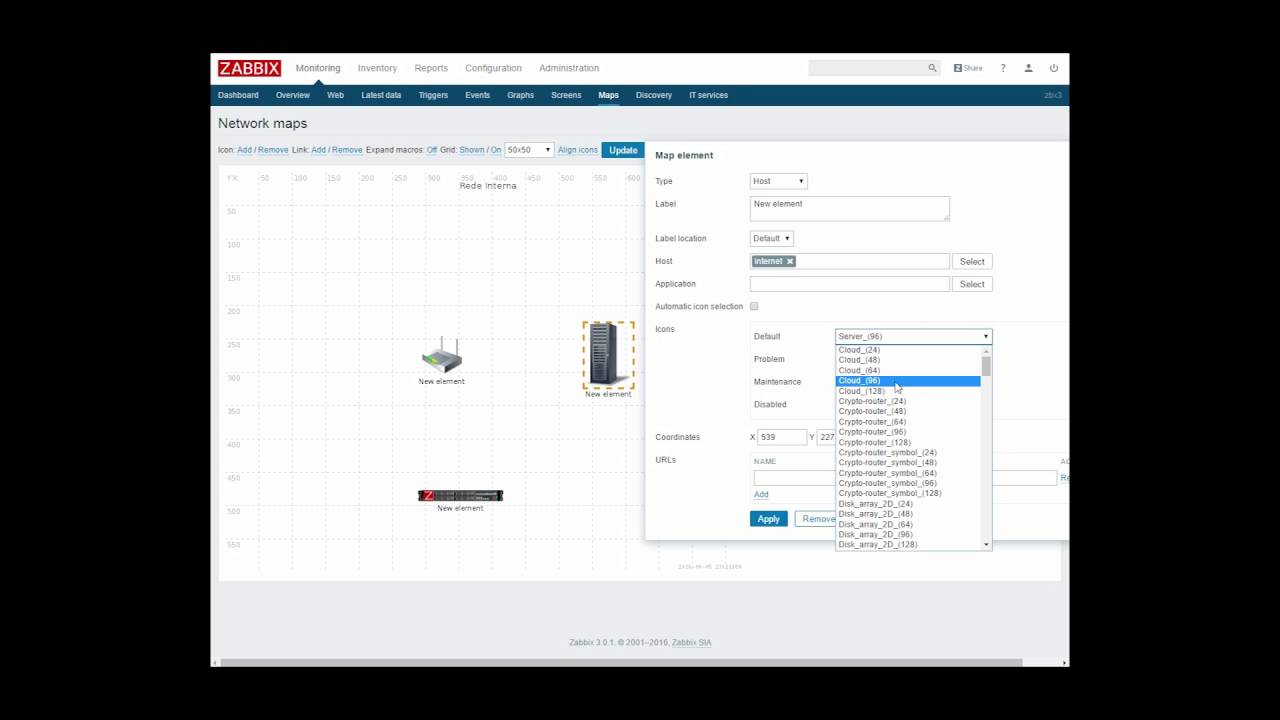This screenshot has width=1280, height=720.
Task: Open the Reports top menu
Action: point(431,68)
